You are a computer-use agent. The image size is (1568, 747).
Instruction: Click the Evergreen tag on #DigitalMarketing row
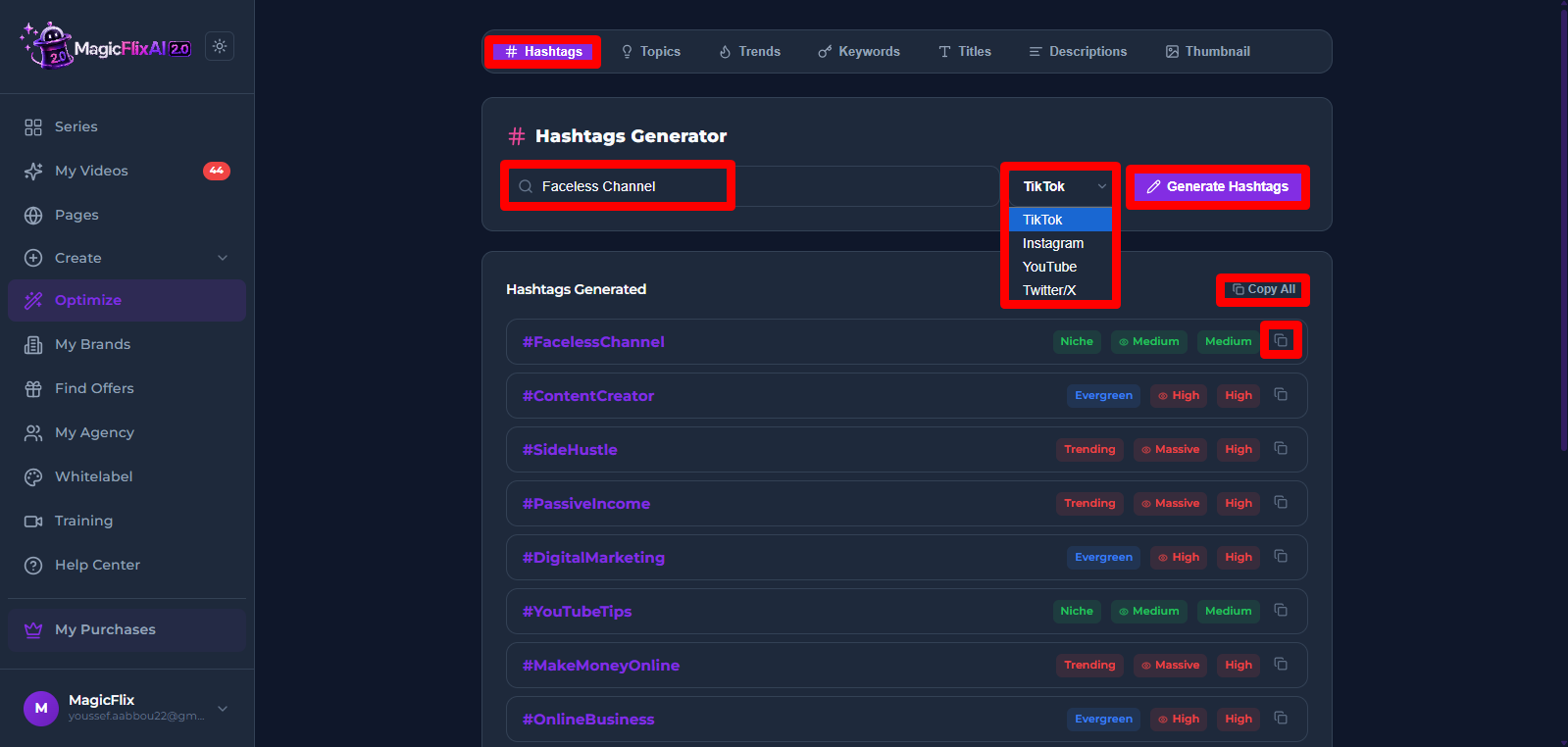1103,557
